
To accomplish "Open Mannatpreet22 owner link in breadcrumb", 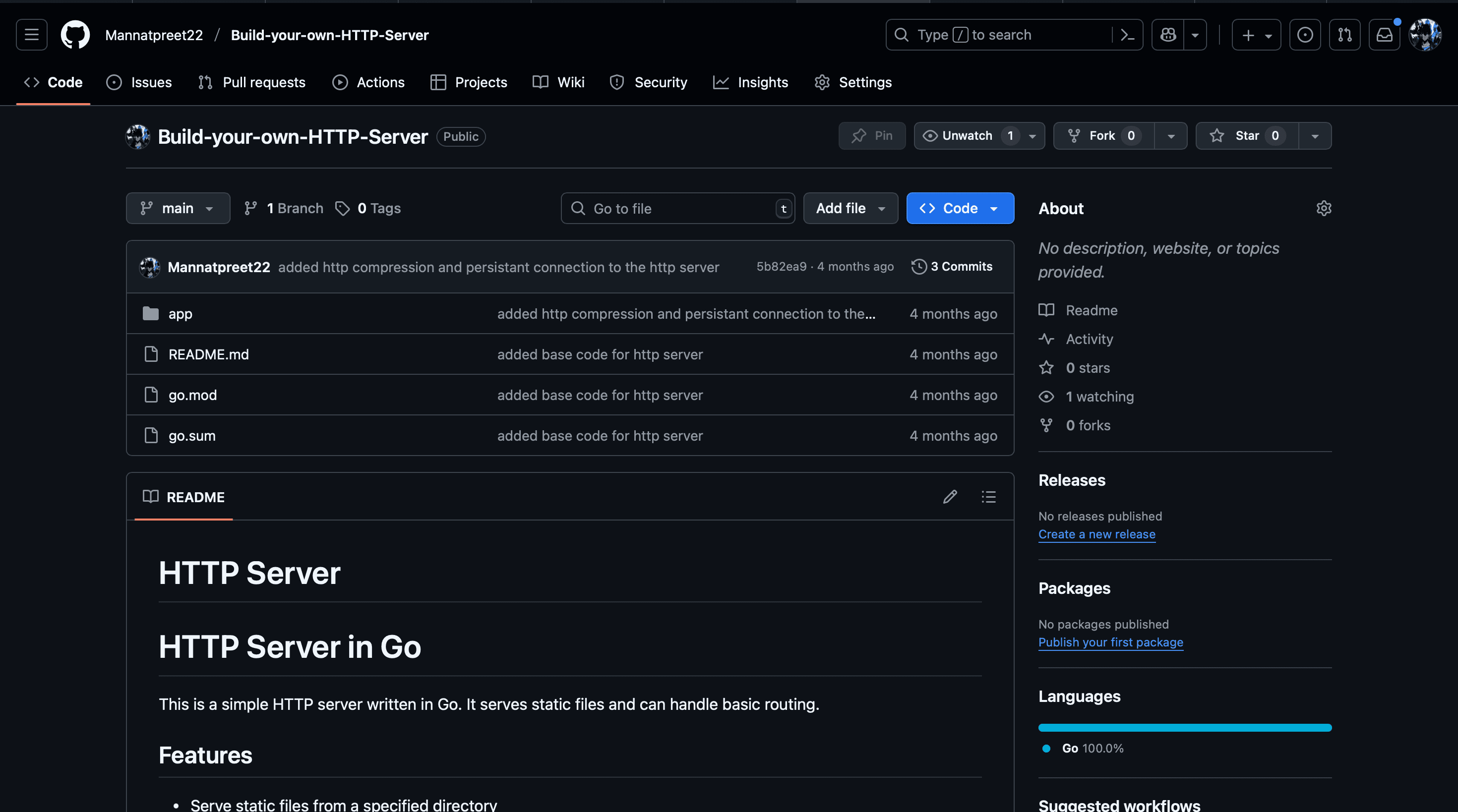I will 154,35.
